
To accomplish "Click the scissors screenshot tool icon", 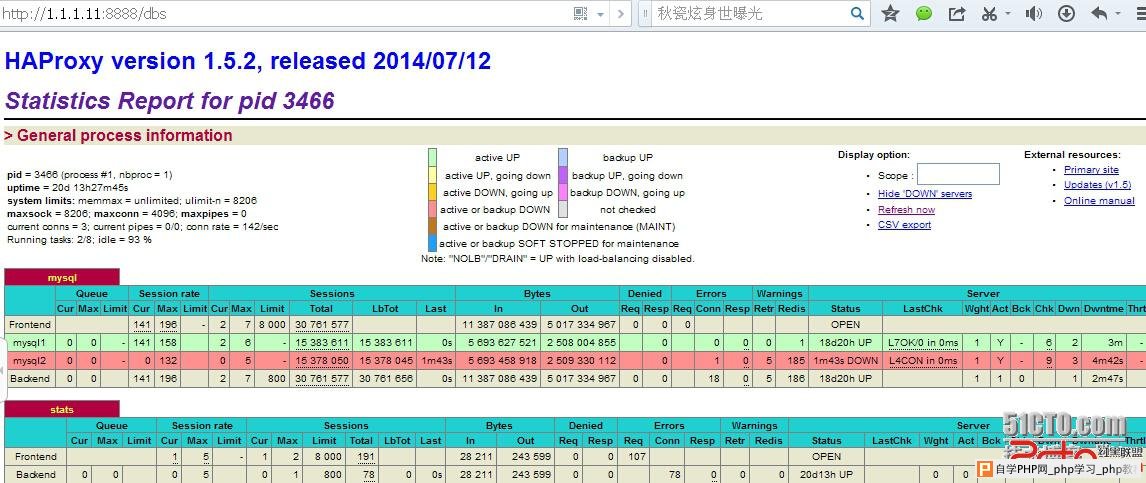I will [x=990, y=14].
